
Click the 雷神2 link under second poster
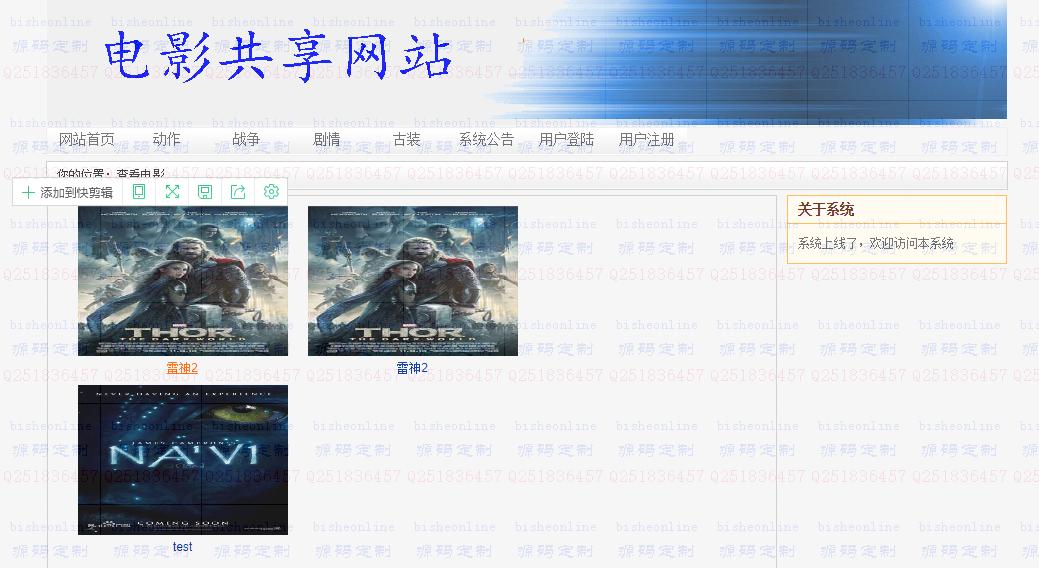tap(412, 368)
